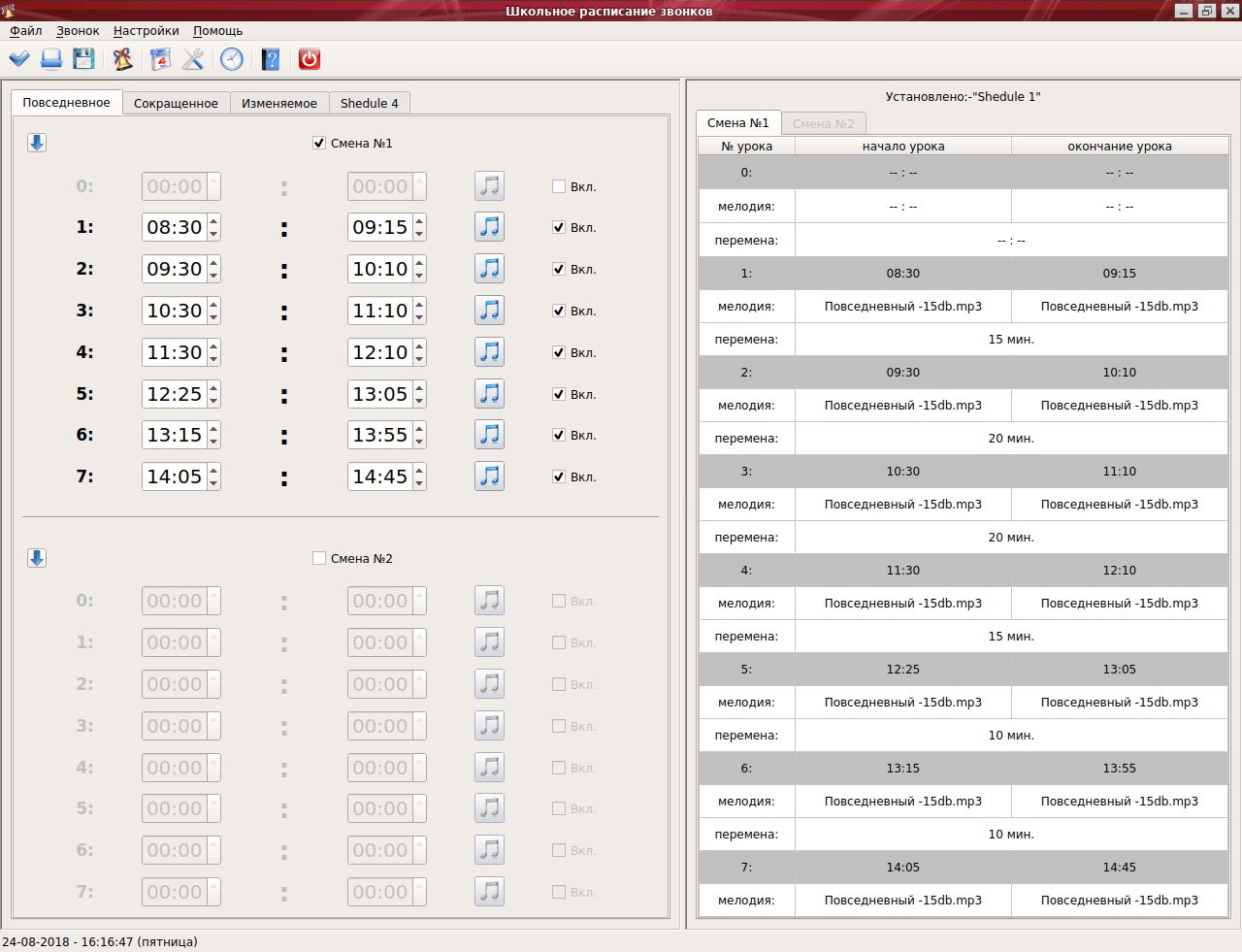Image resolution: width=1242 pixels, height=952 pixels.
Task: Click the clock icon in toolbar
Action: (232, 59)
